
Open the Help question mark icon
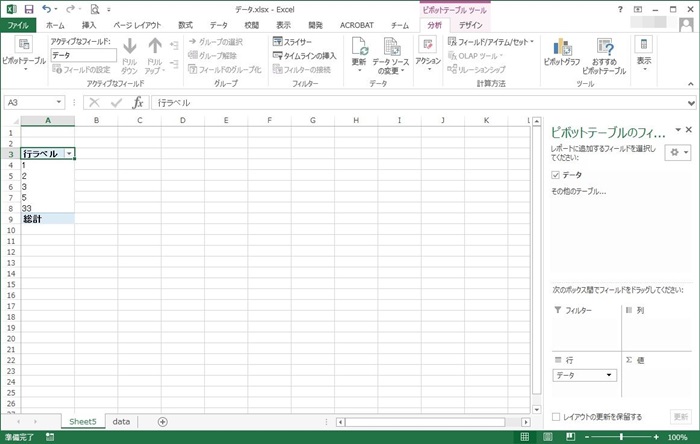[620, 9]
